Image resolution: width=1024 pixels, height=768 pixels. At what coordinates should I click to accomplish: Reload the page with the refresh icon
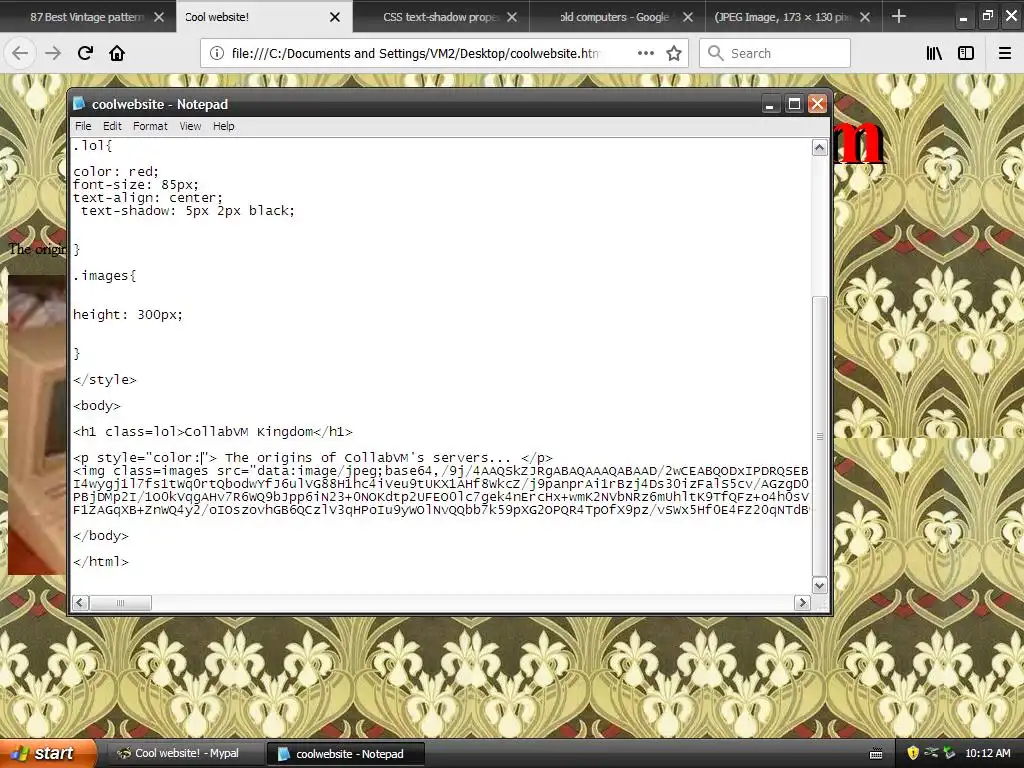coord(85,53)
